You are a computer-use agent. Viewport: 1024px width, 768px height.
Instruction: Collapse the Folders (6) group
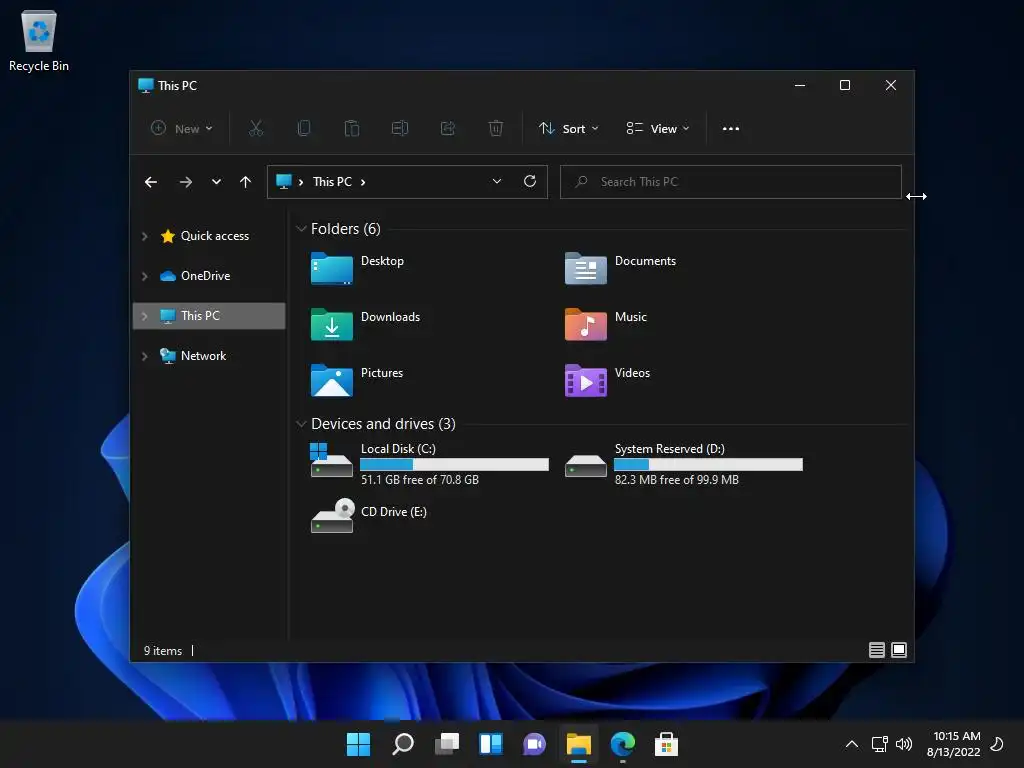[301, 229]
